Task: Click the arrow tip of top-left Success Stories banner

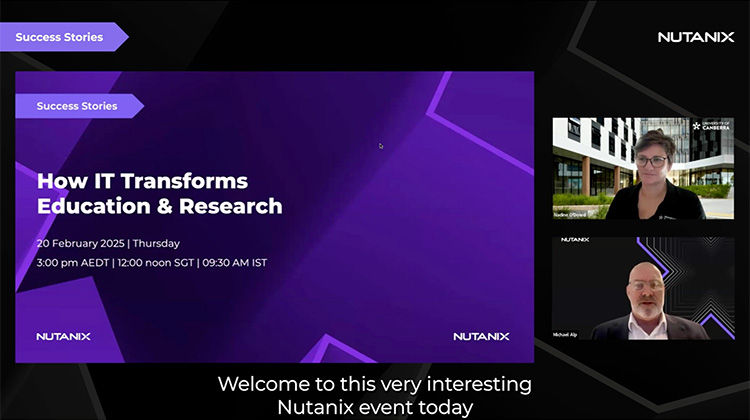Action: coord(123,37)
